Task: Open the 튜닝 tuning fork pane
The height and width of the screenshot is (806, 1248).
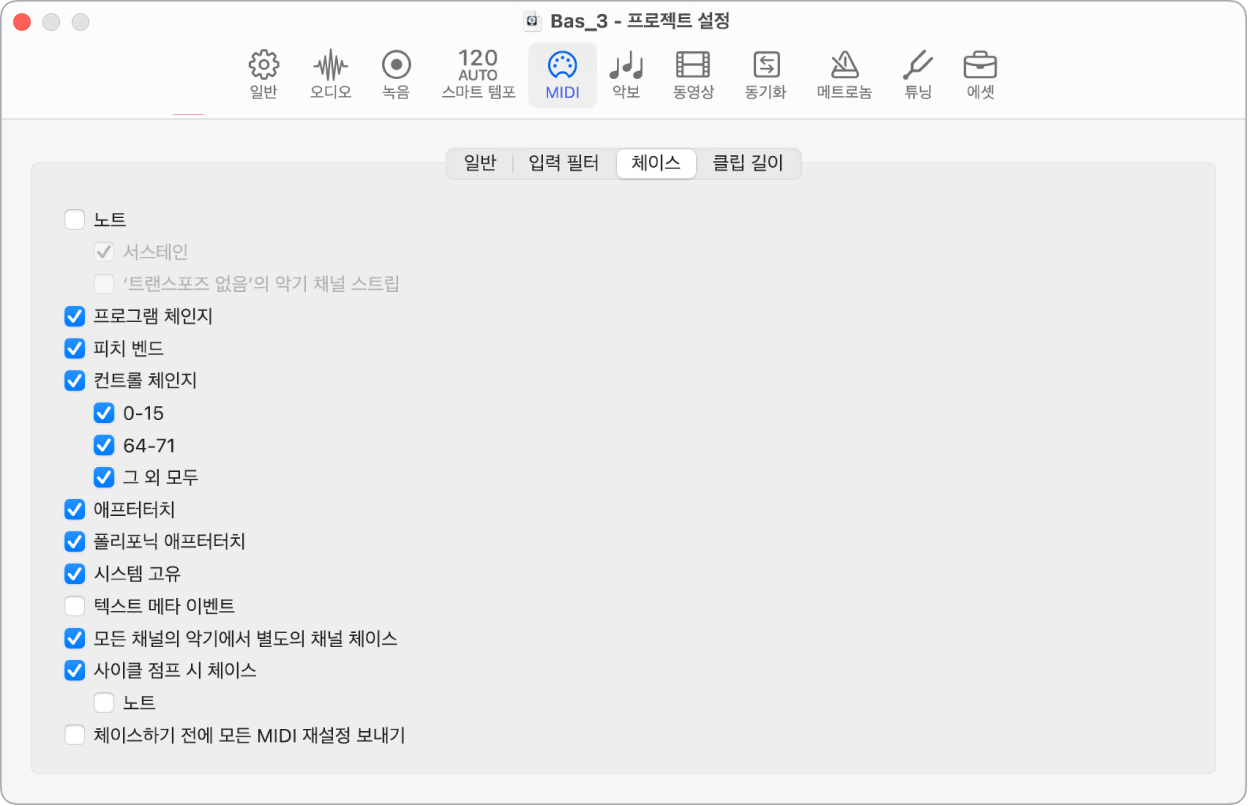Action: click(x=918, y=75)
